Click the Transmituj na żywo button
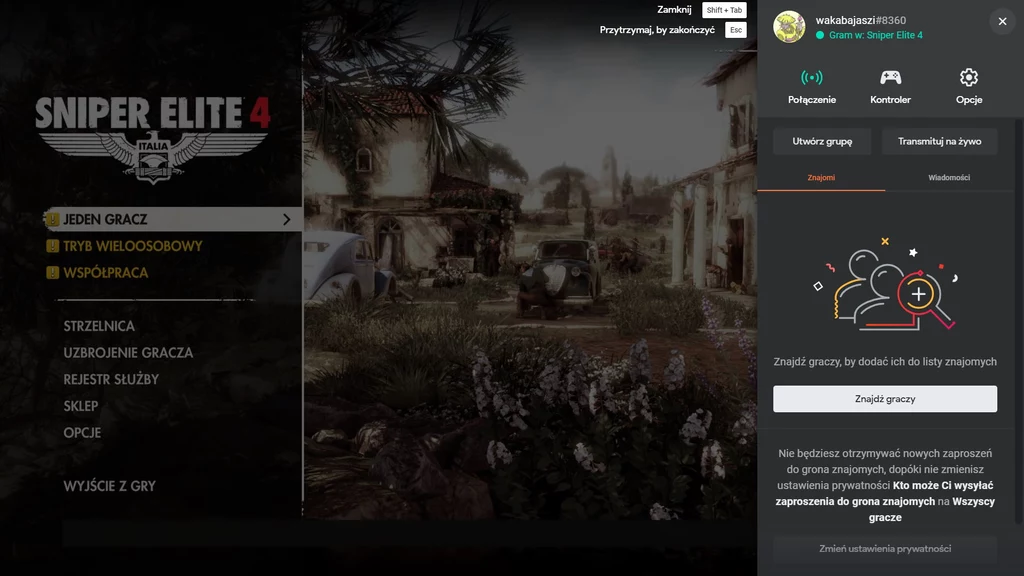The width and height of the screenshot is (1024, 576). (x=939, y=141)
